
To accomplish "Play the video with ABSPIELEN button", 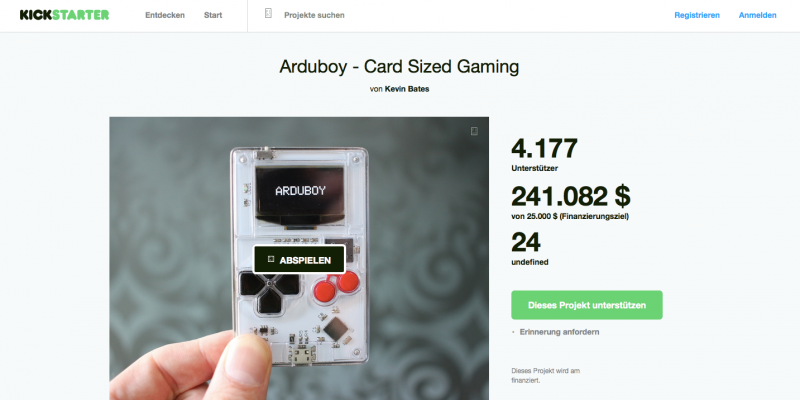I will pyautogui.click(x=299, y=260).
